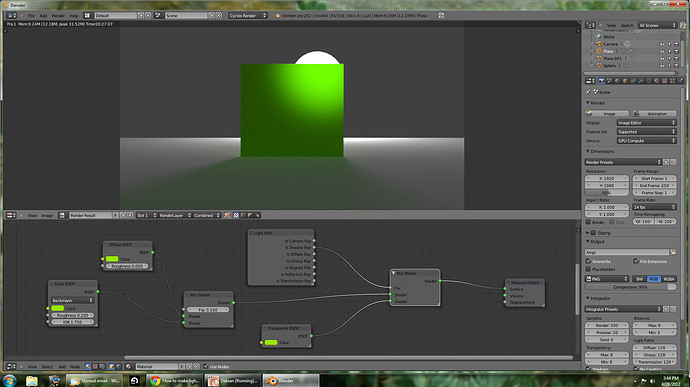690x387 pixels.
Task: Toggle the Overwrite checkbox
Action: (588, 261)
